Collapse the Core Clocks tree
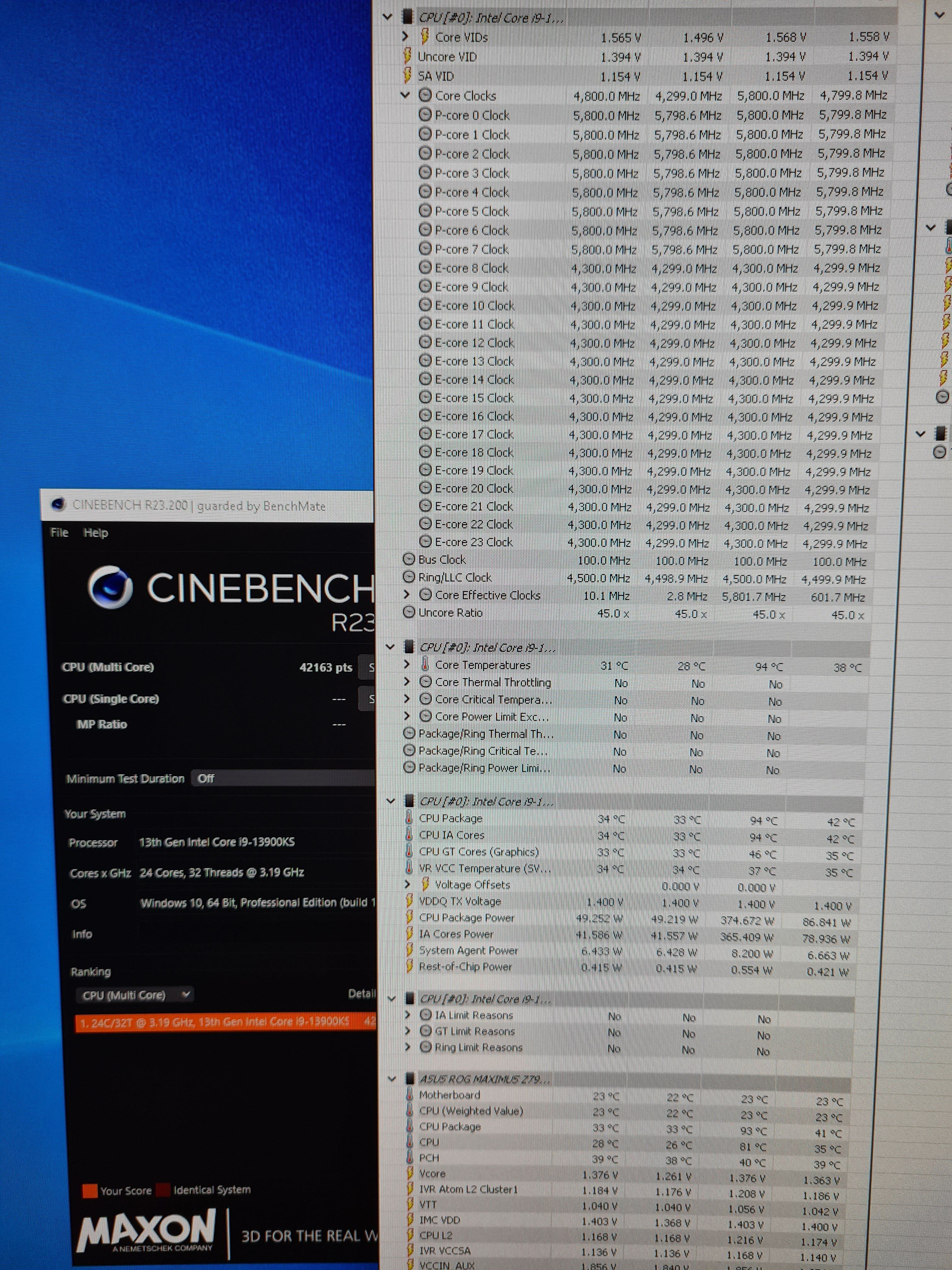The image size is (952, 1270). pos(406,95)
